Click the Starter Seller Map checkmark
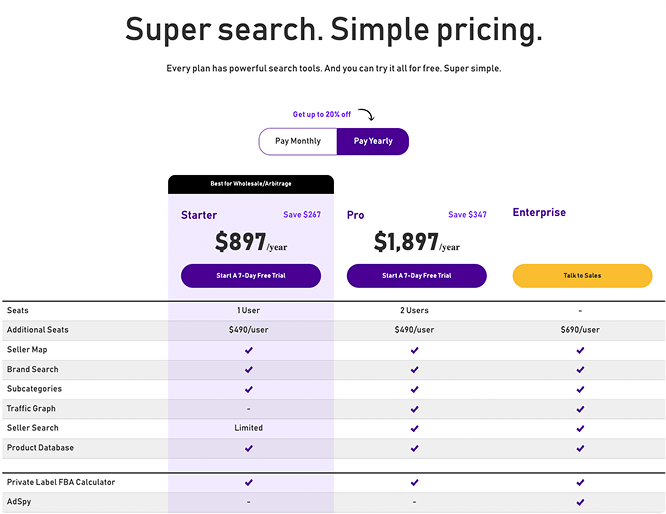This screenshot has width=666, height=514. 249,350
